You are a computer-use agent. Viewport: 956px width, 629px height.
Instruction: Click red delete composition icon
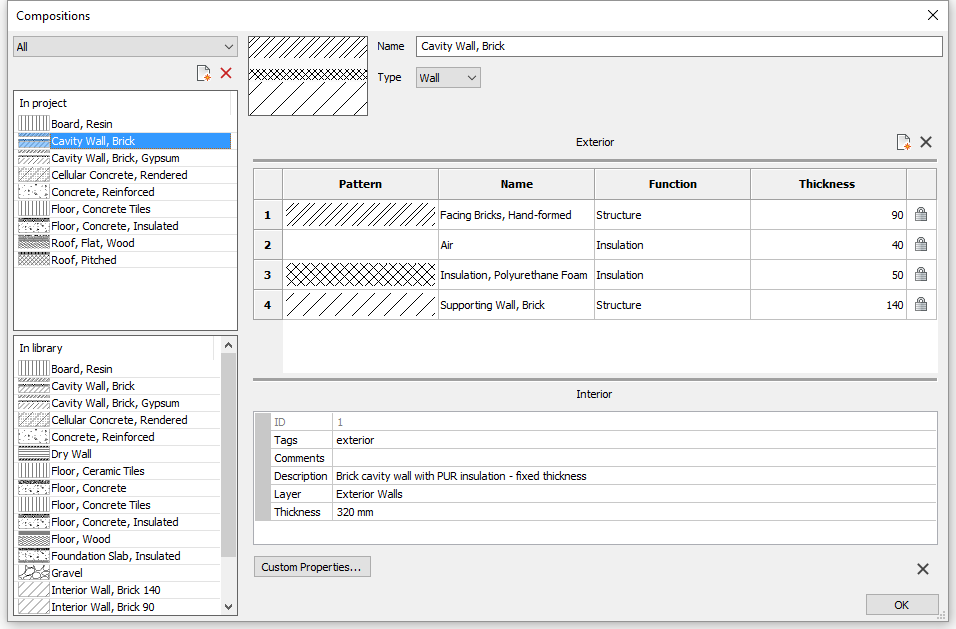pyautogui.click(x=226, y=73)
